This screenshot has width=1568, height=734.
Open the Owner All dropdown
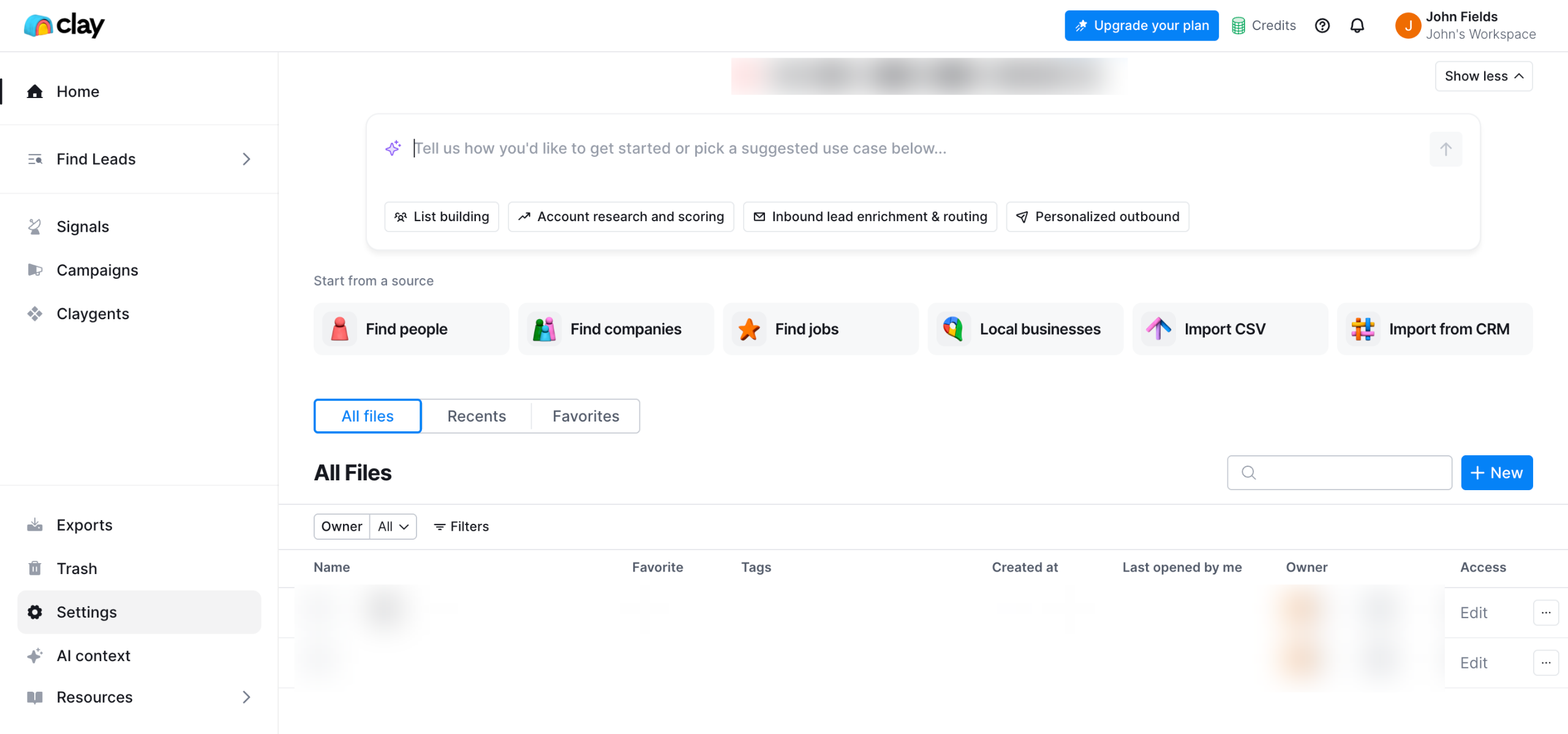pos(393,526)
